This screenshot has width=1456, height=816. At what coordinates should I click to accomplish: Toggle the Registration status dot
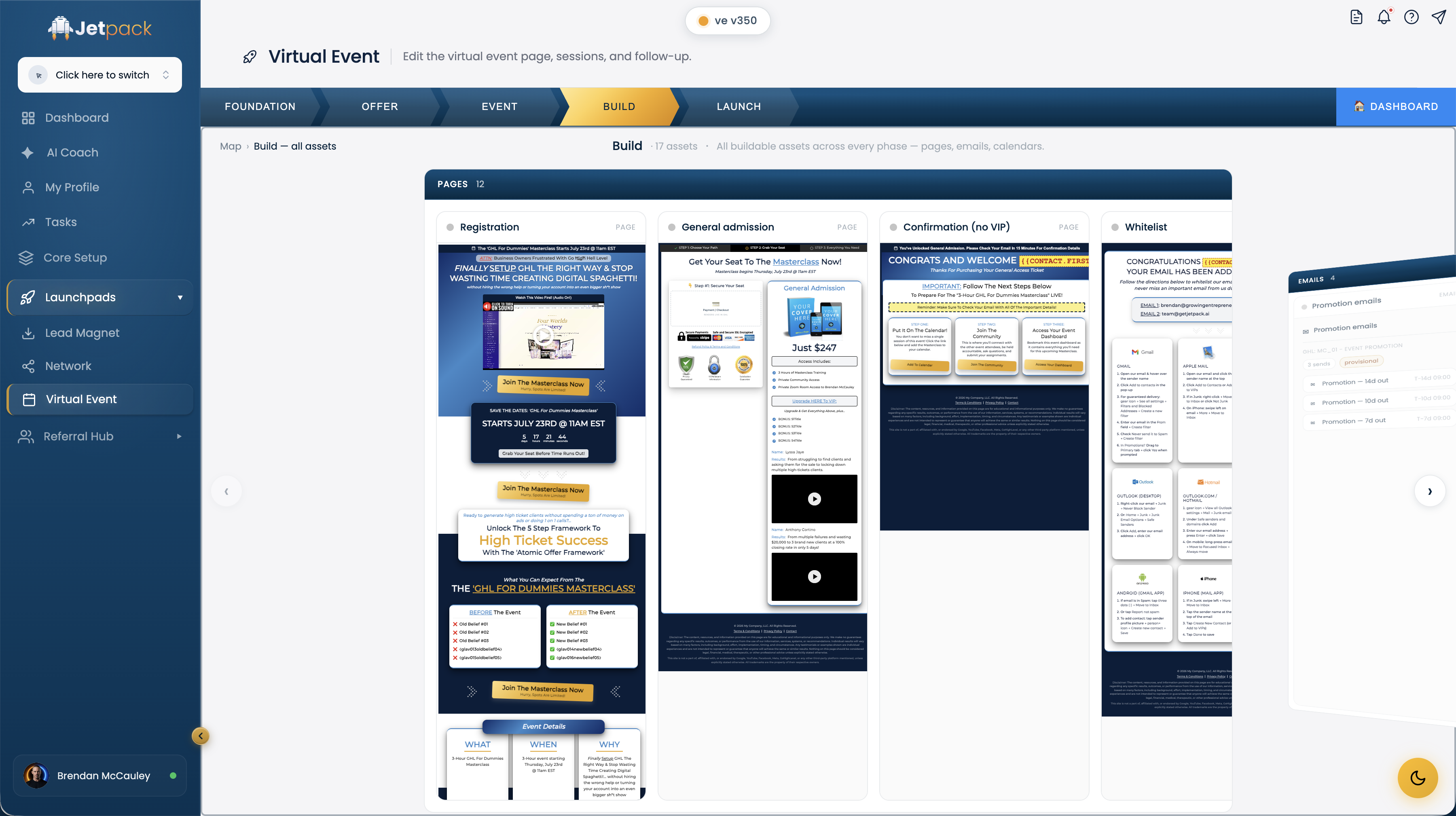click(x=451, y=227)
